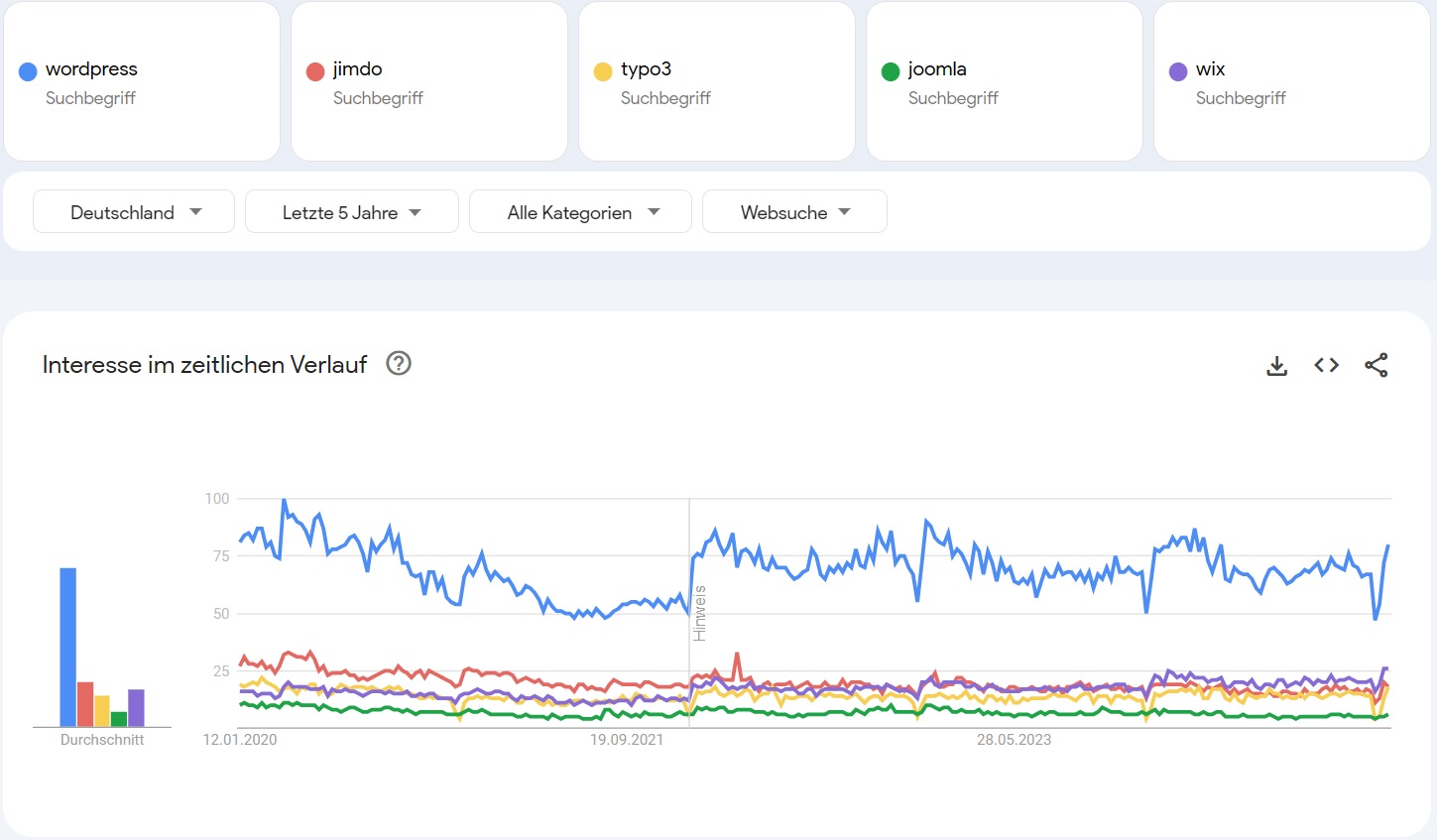The image size is (1437, 840).
Task: Click Suchbegriff text under wix
Action: point(1241,98)
